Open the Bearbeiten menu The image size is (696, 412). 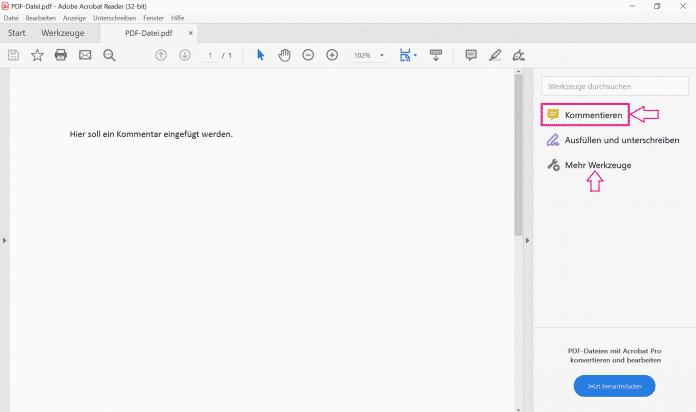(40, 18)
